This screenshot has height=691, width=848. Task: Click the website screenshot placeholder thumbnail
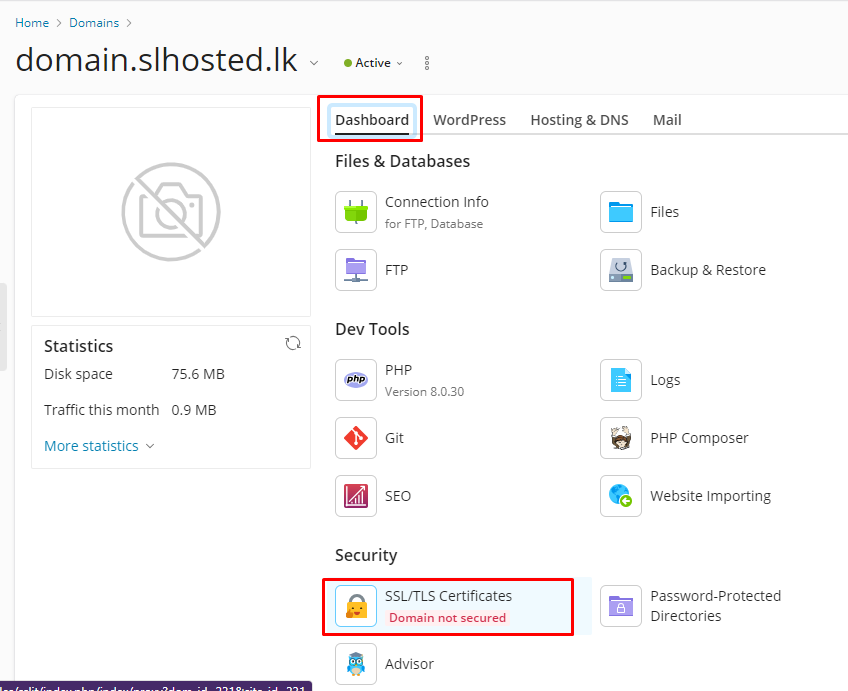[x=171, y=212]
